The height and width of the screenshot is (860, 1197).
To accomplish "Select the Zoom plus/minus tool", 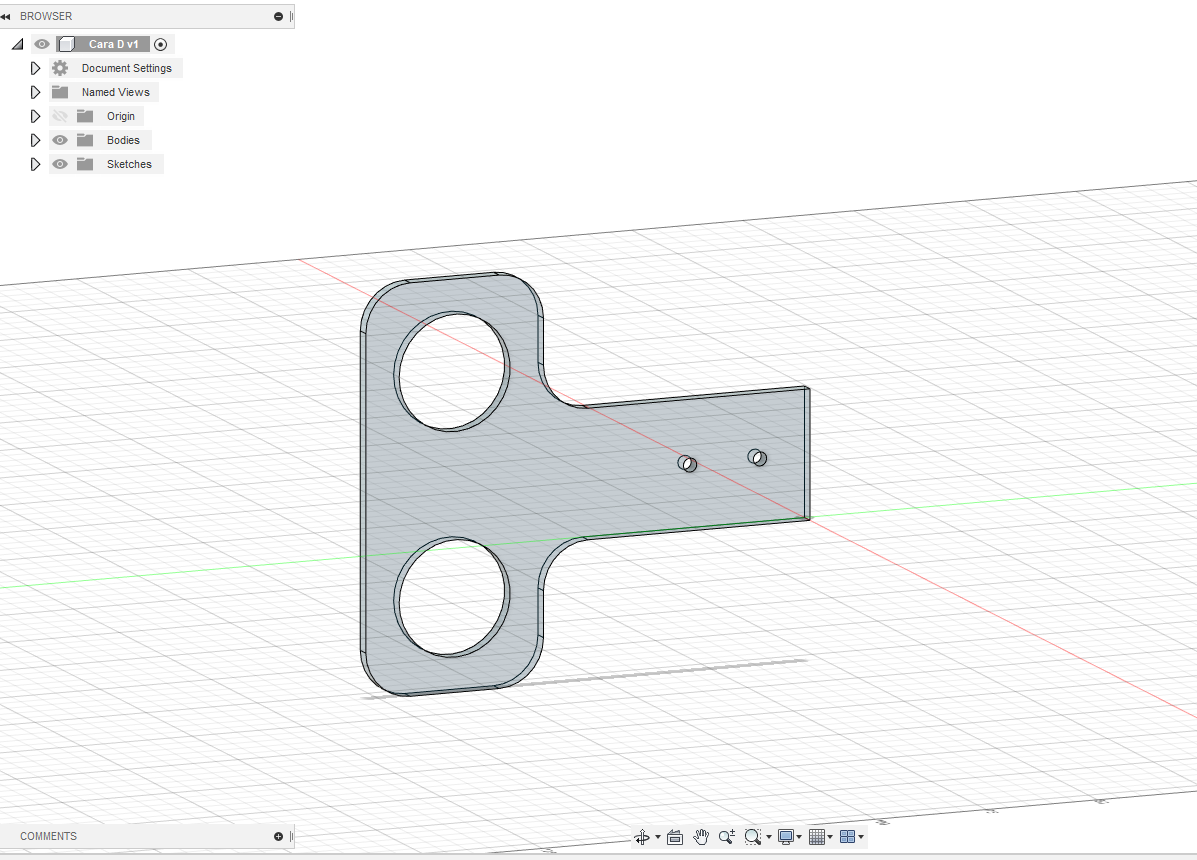I will (x=727, y=837).
